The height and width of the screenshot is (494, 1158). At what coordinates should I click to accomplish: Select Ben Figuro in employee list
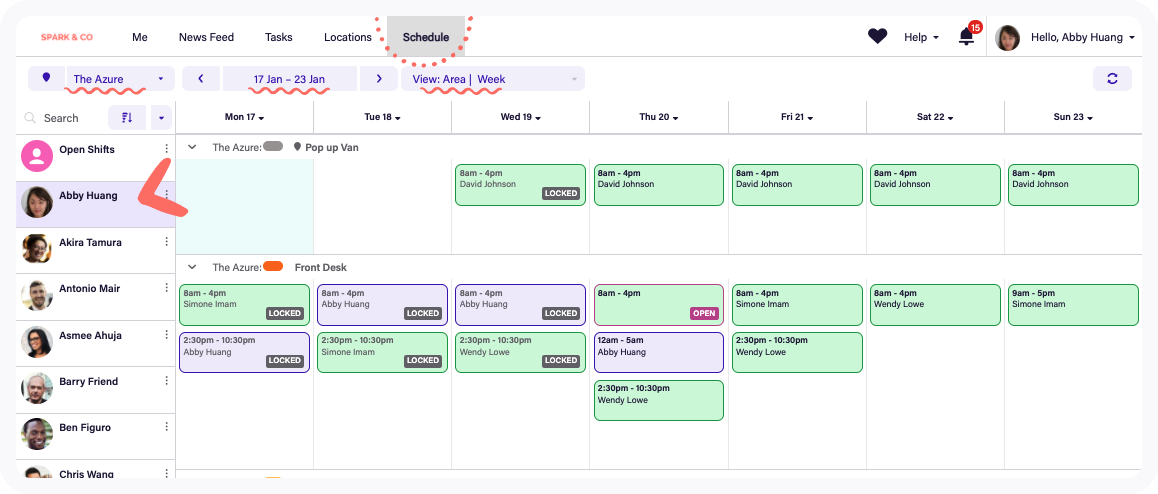(95, 436)
